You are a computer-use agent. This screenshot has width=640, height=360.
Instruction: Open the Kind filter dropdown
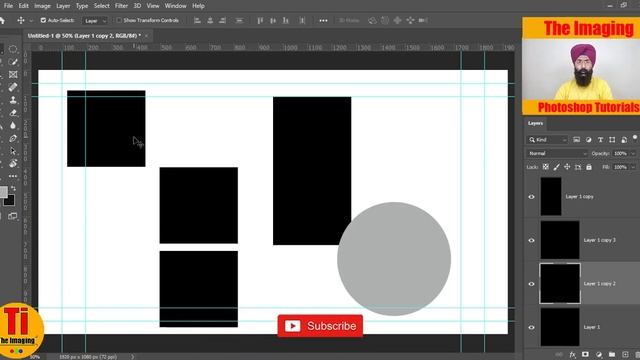(x=547, y=140)
